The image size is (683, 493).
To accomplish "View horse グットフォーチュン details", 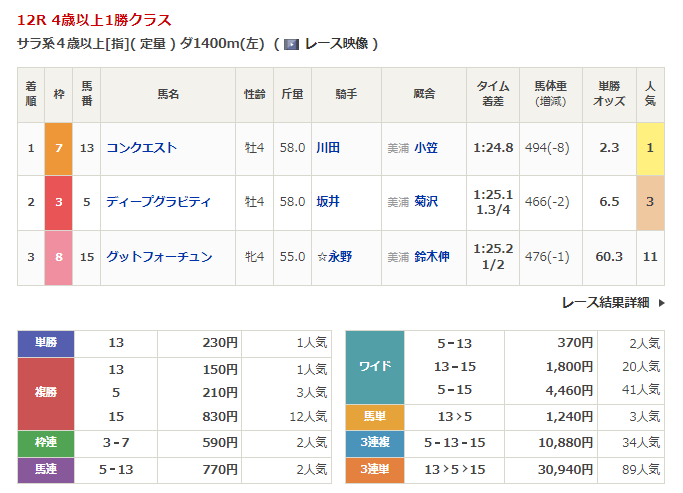I will click(159, 257).
